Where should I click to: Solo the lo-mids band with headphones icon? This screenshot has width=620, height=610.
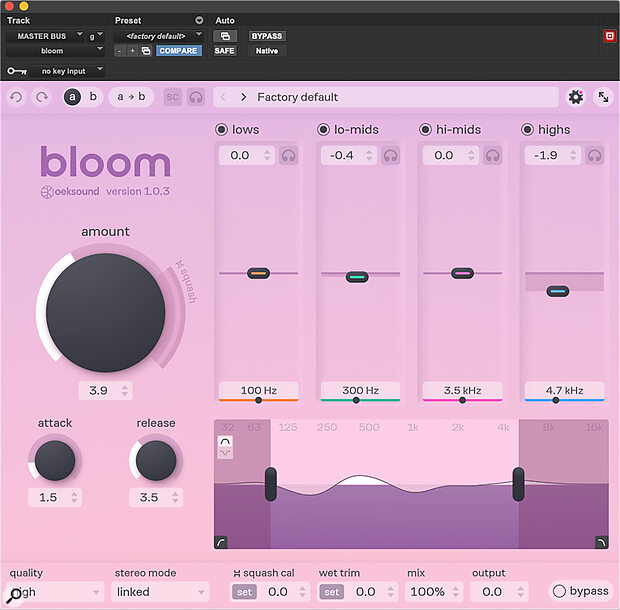tap(391, 155)
